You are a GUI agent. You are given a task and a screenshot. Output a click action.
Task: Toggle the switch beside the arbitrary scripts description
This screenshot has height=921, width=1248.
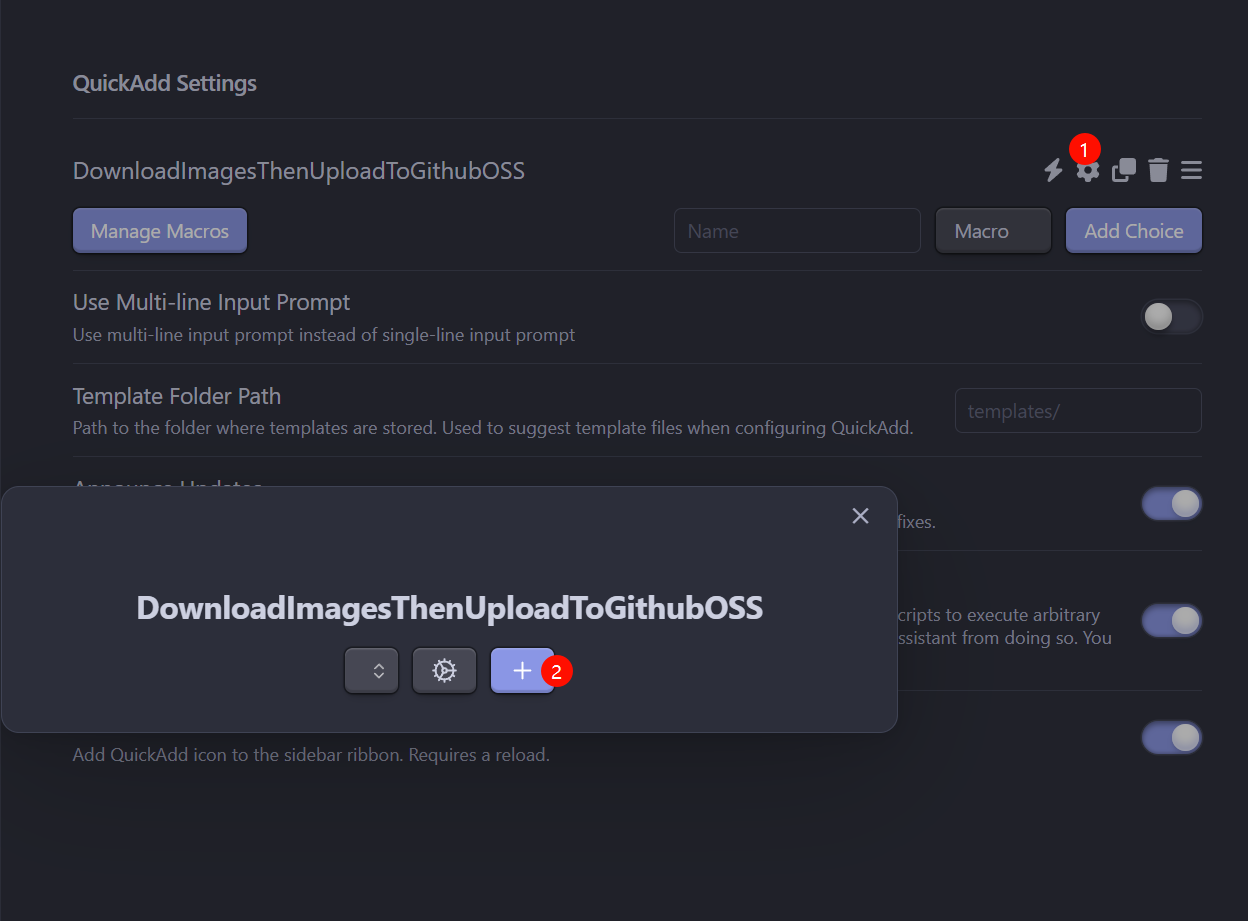(x=1171, y=620)
